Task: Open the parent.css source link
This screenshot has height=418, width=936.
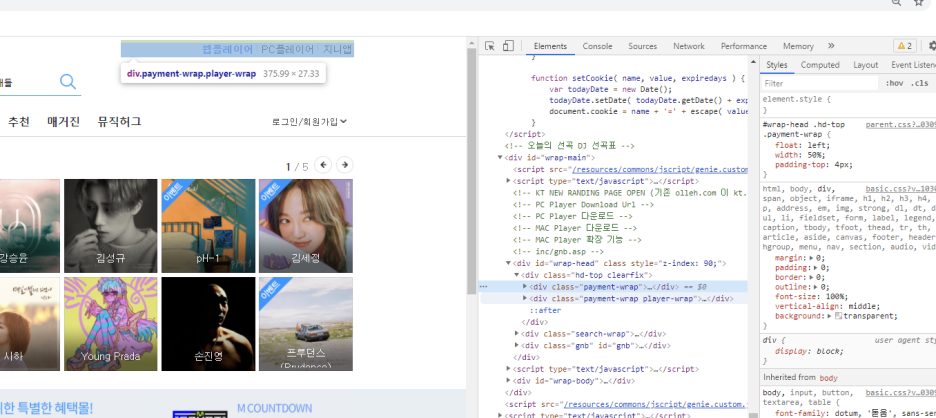Action: coord(900,125)
